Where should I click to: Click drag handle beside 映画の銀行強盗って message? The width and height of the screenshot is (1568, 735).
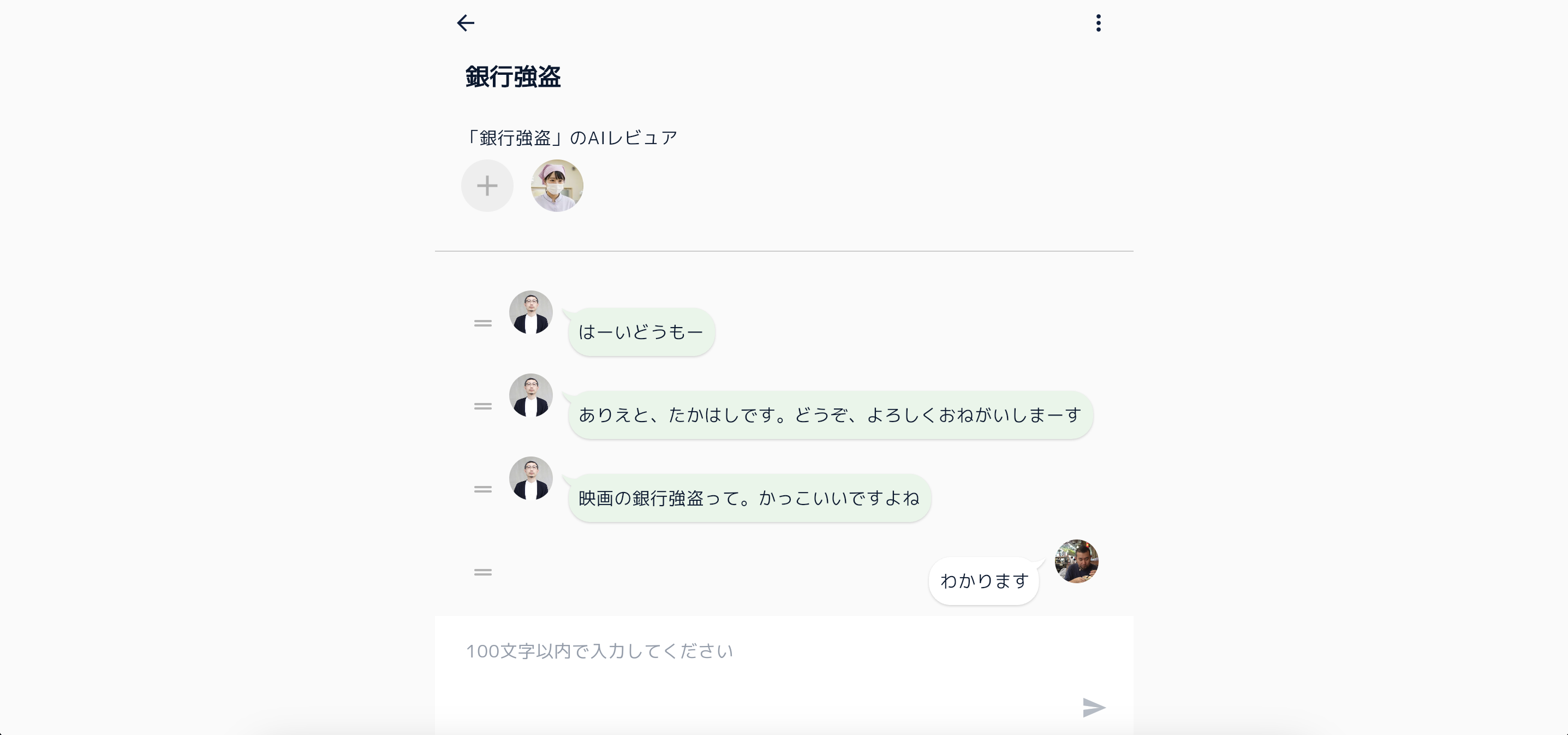coord(482,489)
